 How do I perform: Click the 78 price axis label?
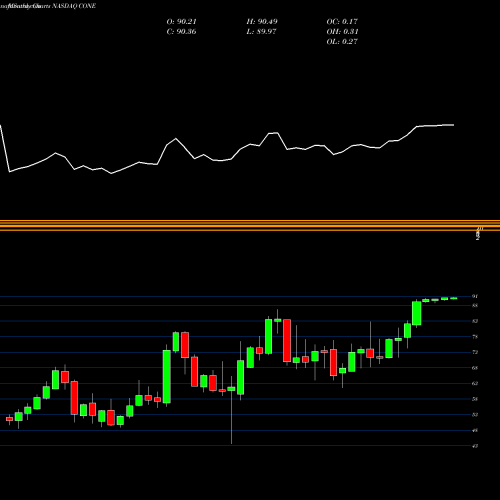click(x=475, y=337)
